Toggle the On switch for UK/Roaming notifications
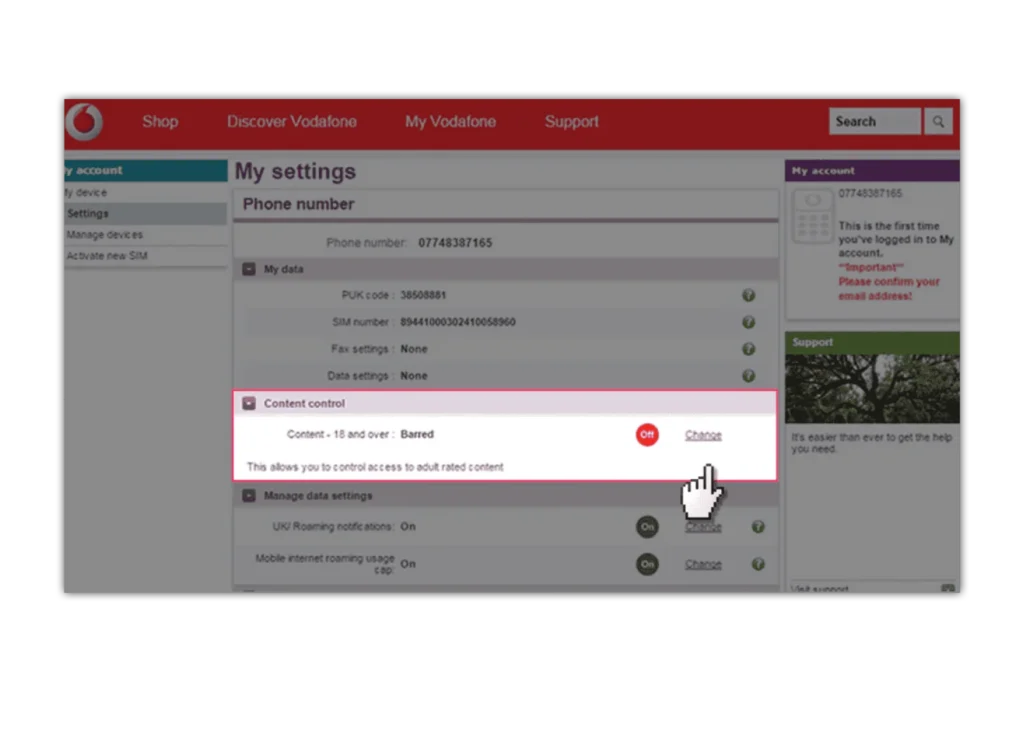The image size is (1024, 732). [647, 527]
